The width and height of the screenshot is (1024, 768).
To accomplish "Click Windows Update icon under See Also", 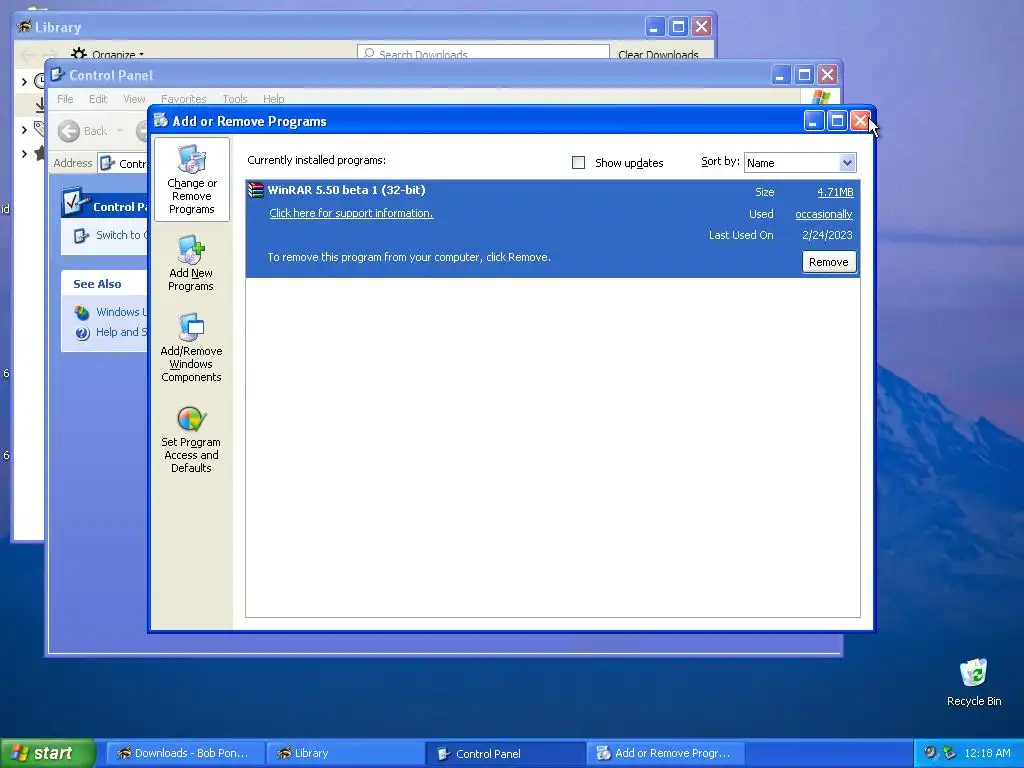I will [x=82, y=312].
